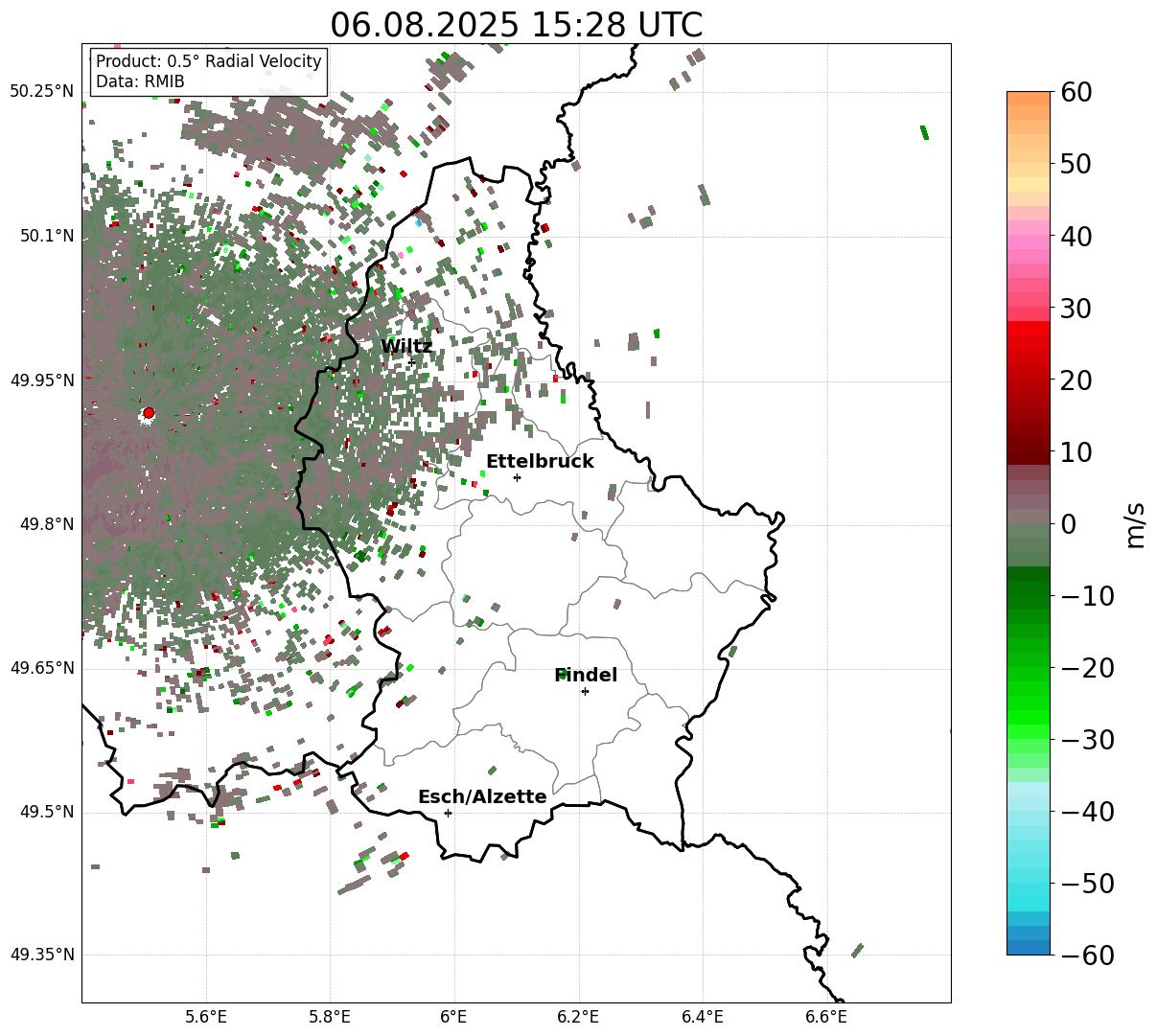Click the title 06.08.2025 15:28 UTC
1157x1036 pixels.
click(517, 25)
